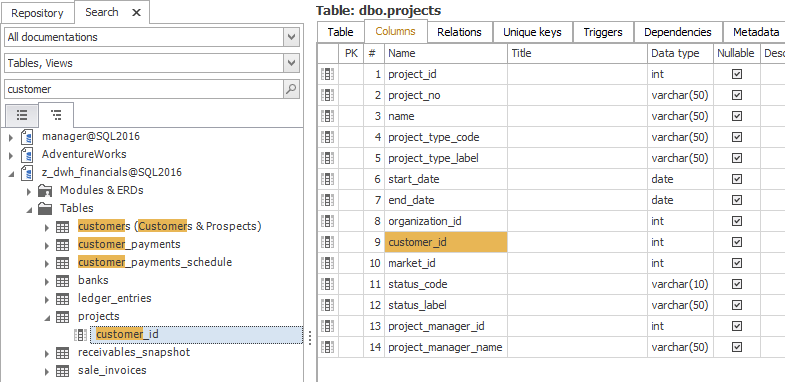Screen dimensions: 785x382
Task: Toggle Nullable checkbox for status_code
Action: tap(737, 284)
